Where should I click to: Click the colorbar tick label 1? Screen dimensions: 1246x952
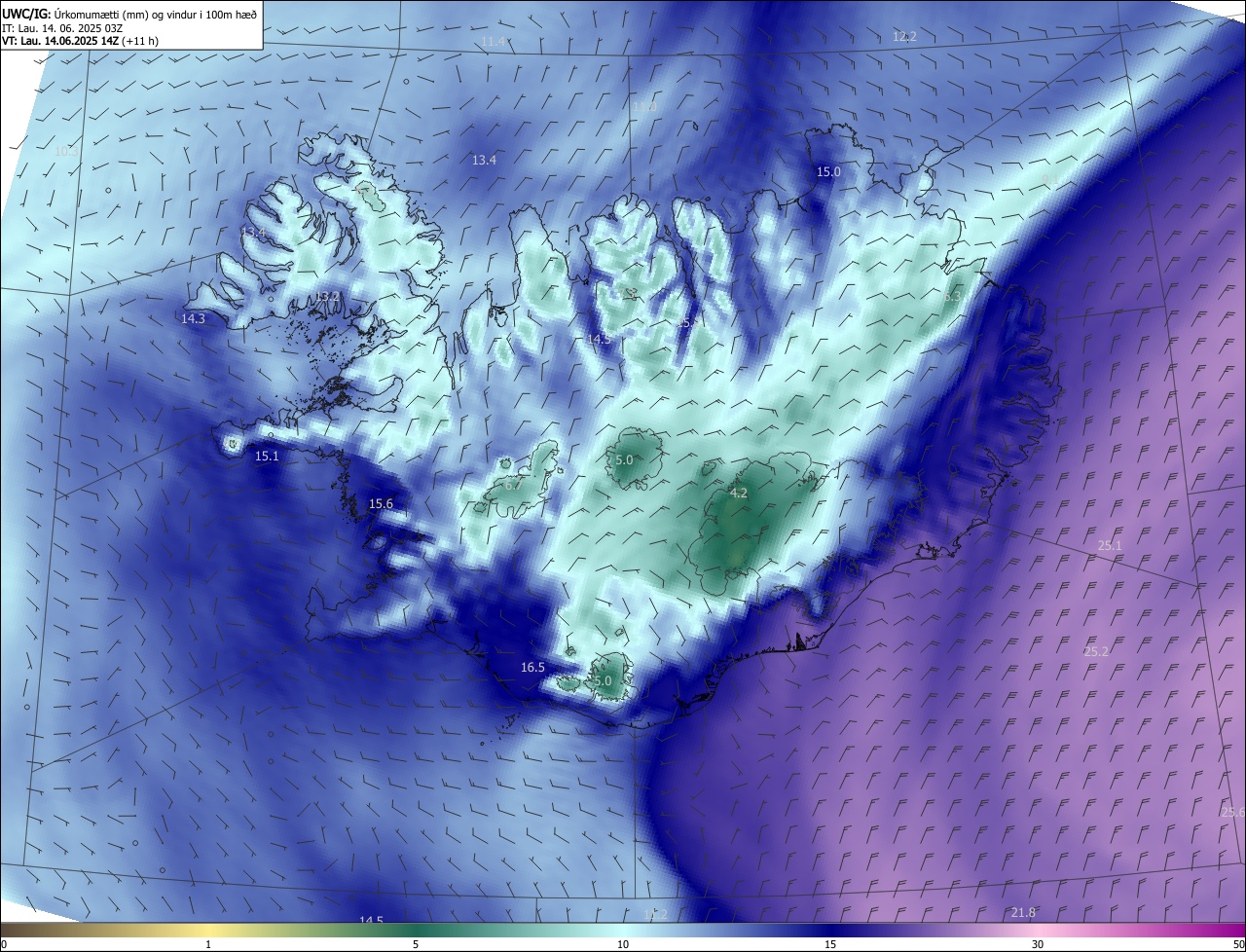click(208, 944)
